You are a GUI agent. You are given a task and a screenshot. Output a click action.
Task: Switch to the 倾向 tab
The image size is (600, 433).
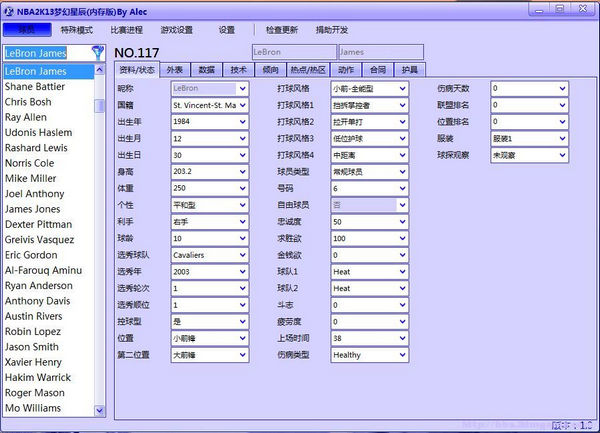pyautogui.click(x=270, y=70)
